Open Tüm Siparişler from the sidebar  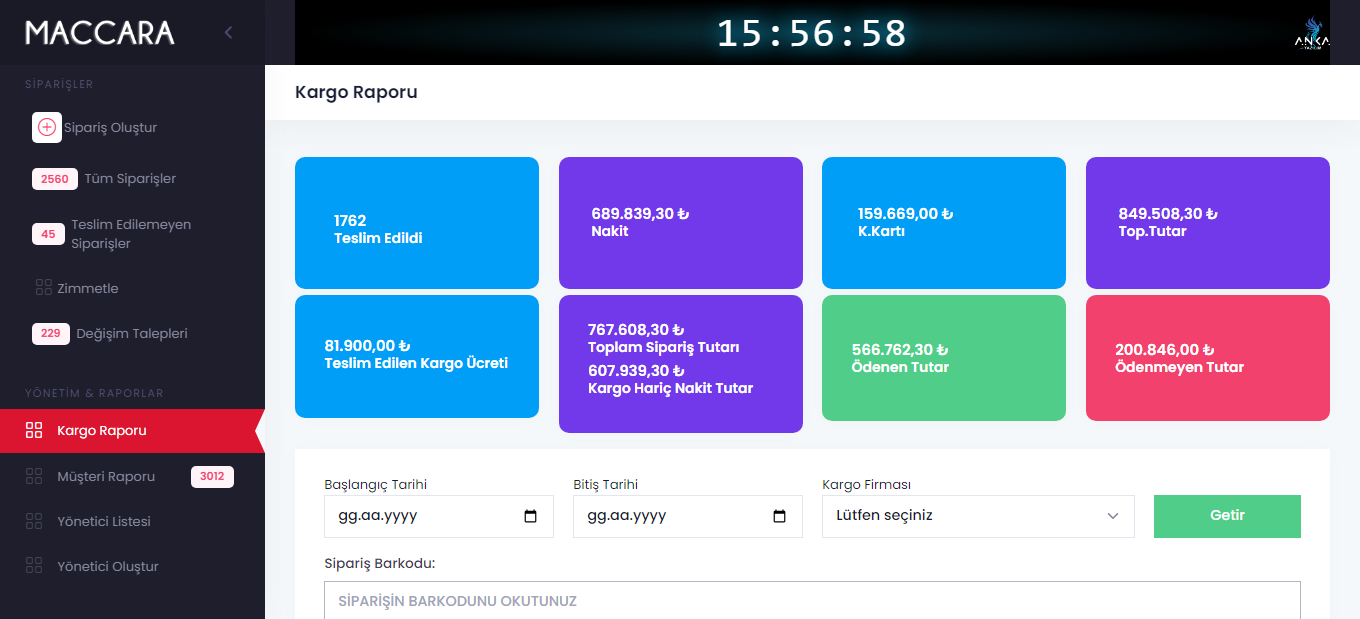(x=130, y=179)
